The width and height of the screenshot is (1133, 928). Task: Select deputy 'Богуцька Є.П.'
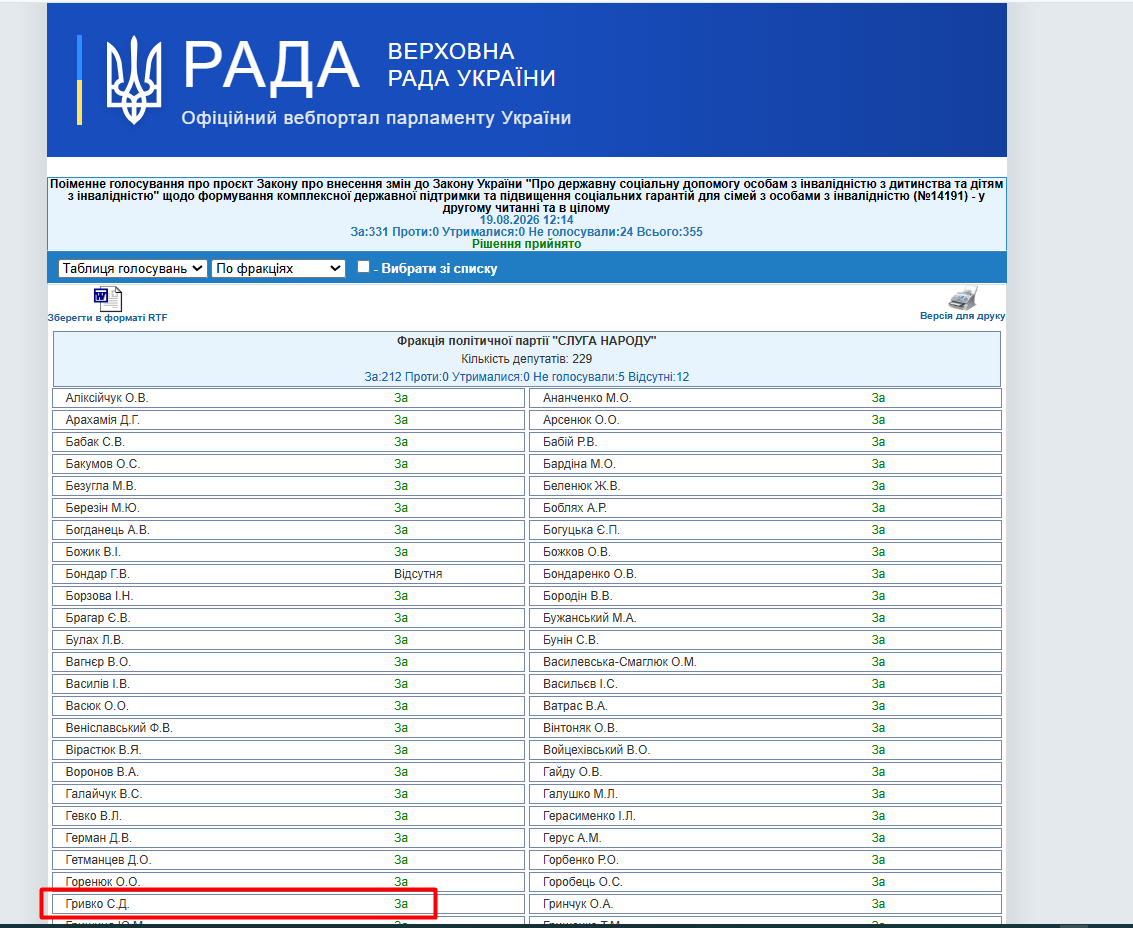(581, 530)
